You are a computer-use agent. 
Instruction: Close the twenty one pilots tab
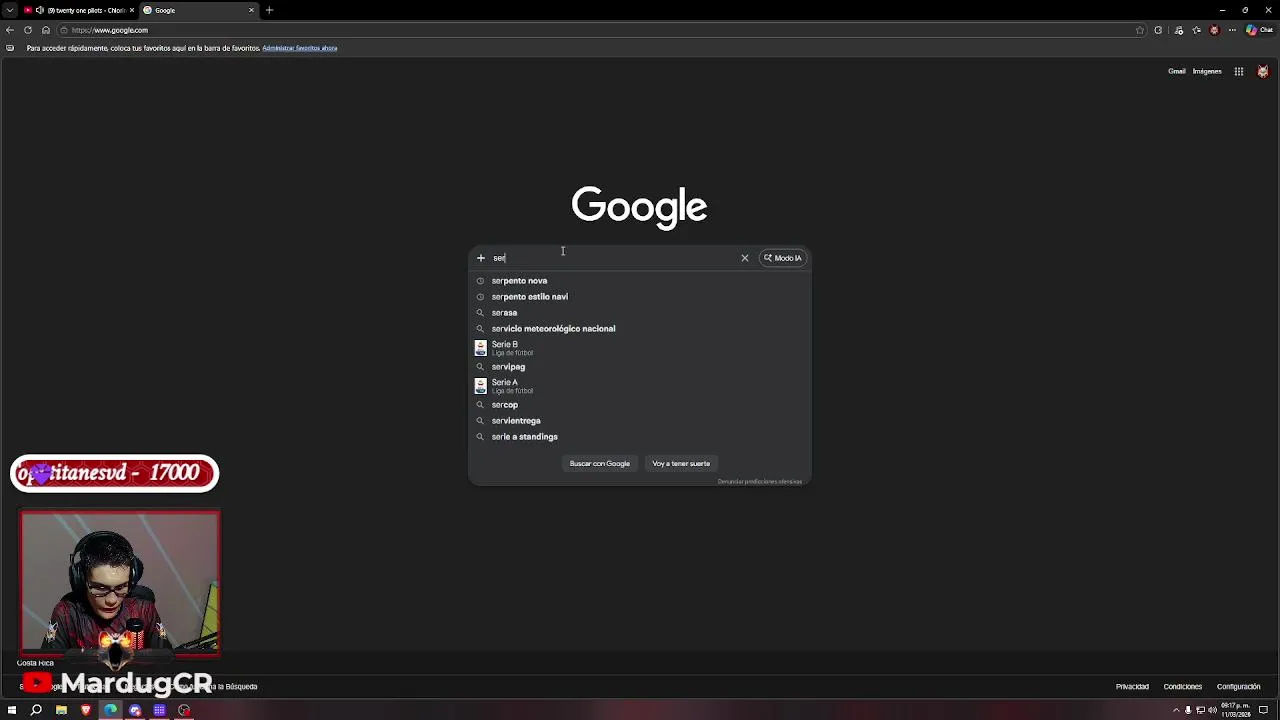[130, 10]
